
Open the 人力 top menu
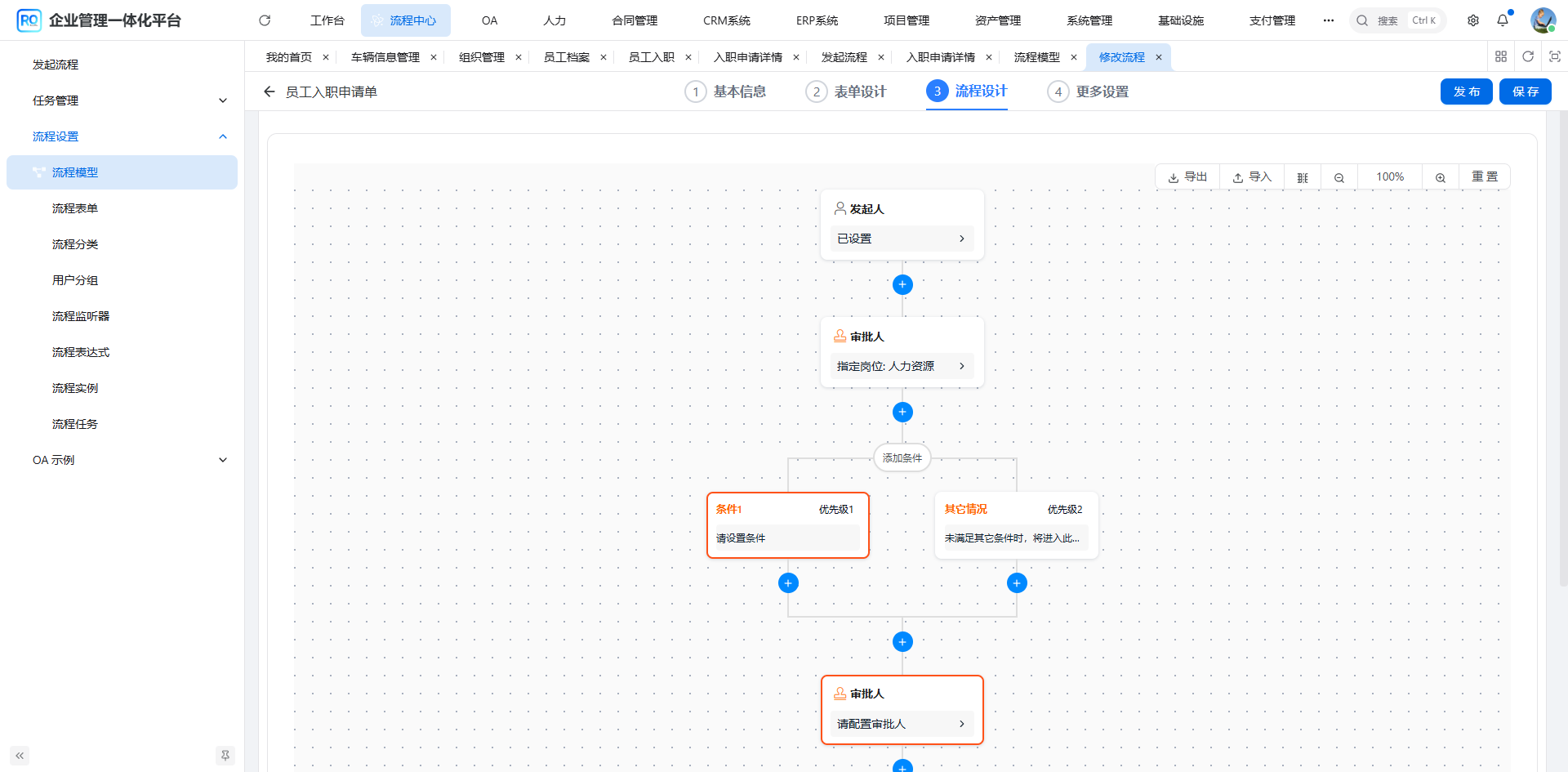coord(555,20)
